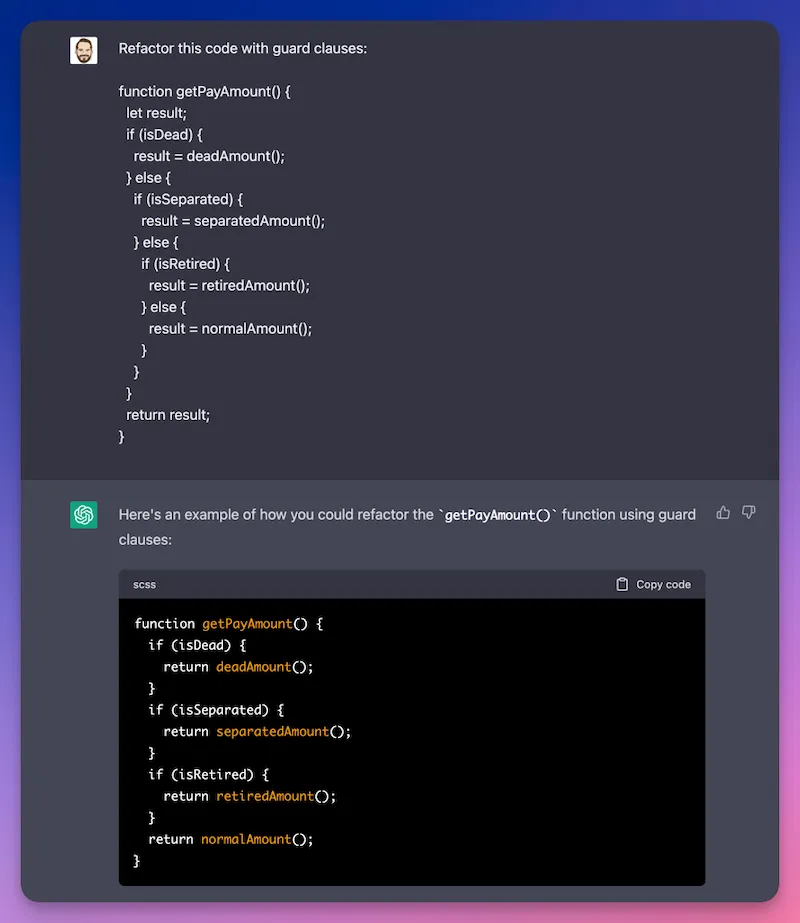Click "return separatedAmount();" in the black code block

[x=257, y=731]
